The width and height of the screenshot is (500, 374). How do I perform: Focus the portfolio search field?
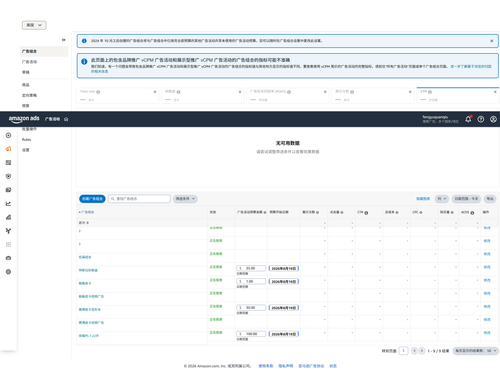(x=139, y=199)
